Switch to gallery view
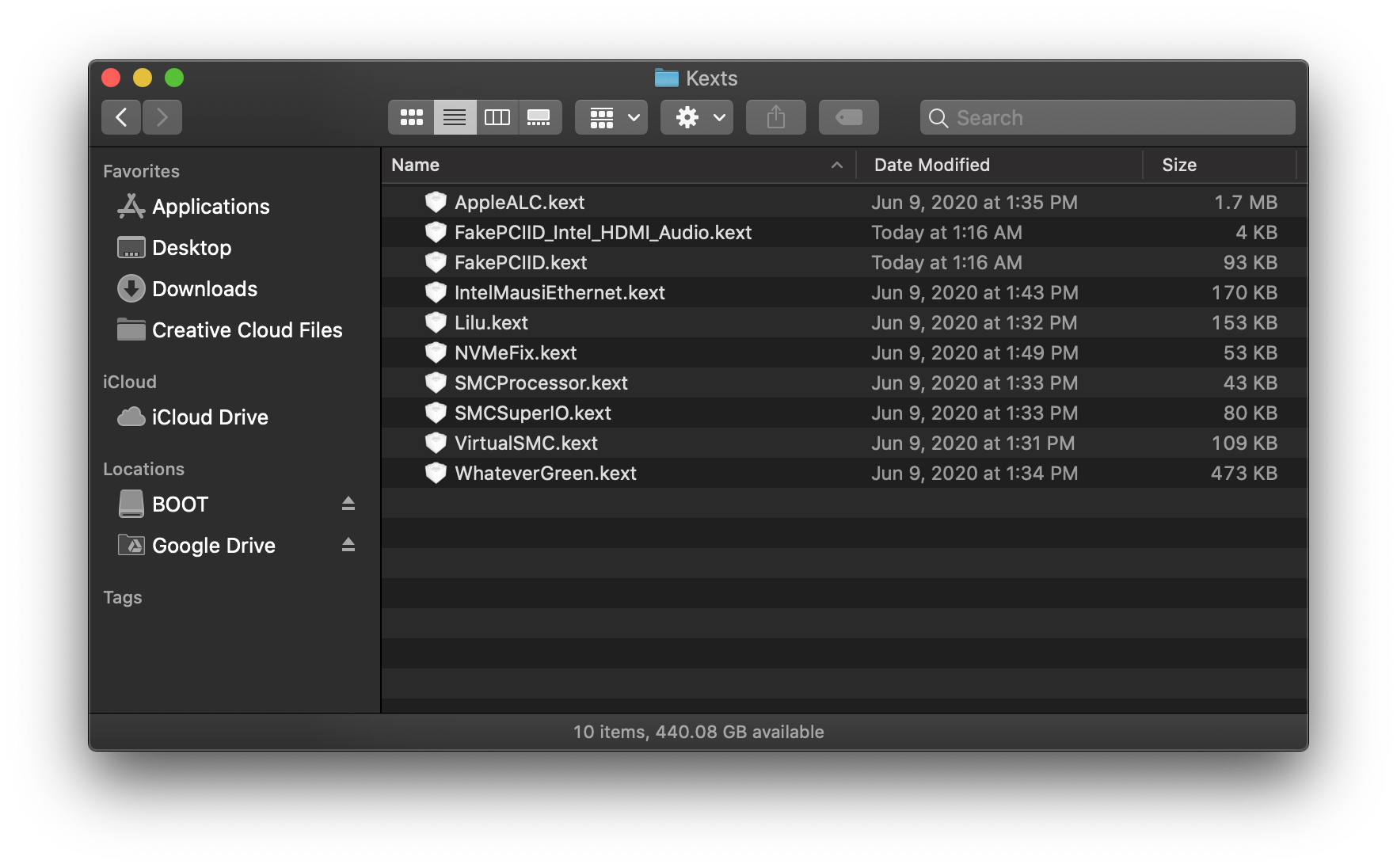 point(540,117)
